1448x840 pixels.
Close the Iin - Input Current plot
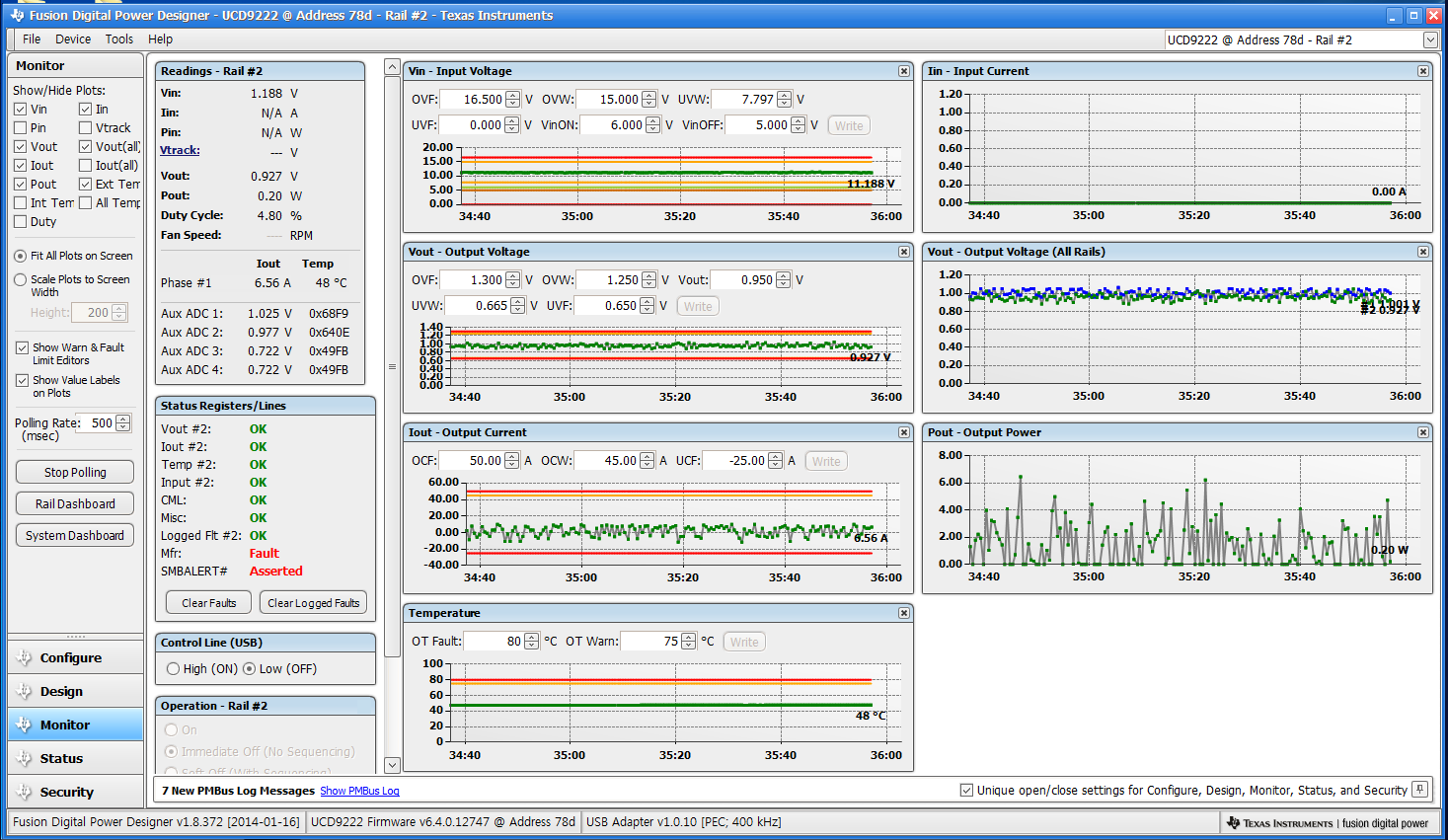(x=1422, y=71)
